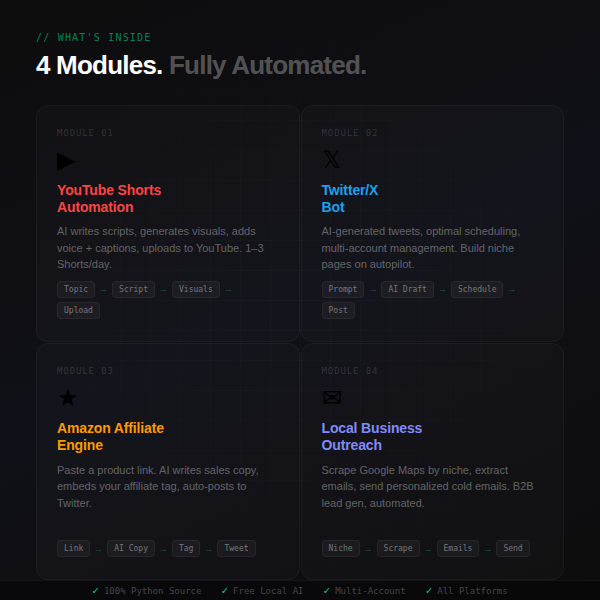Click the Upload step chip
This screenshot has height=600, width=600.
(78, 310)
